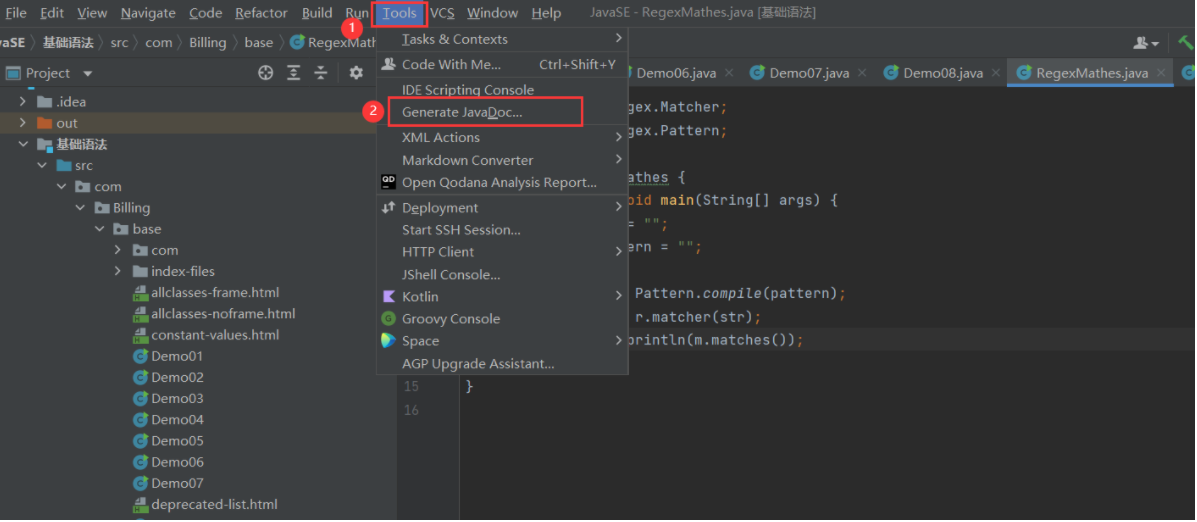The height and width of the screenshot is (522, 1197).
Task: Click the build hammer icon
Action: (x=1186, y=44)
